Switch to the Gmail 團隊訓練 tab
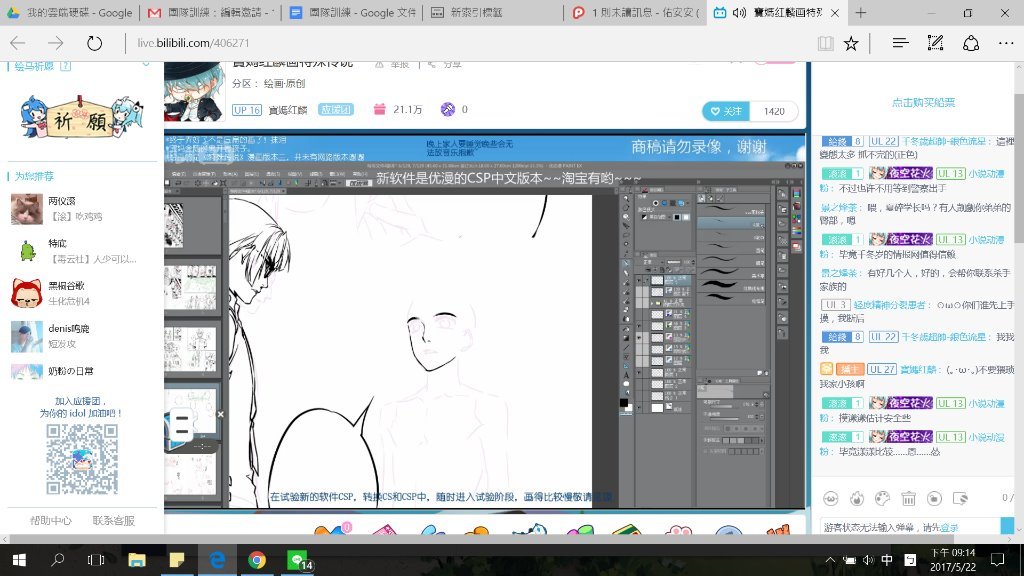Image resolution: width=1024 pixels, height=576 pixels. pyautogui.click(x=211, y=12)
